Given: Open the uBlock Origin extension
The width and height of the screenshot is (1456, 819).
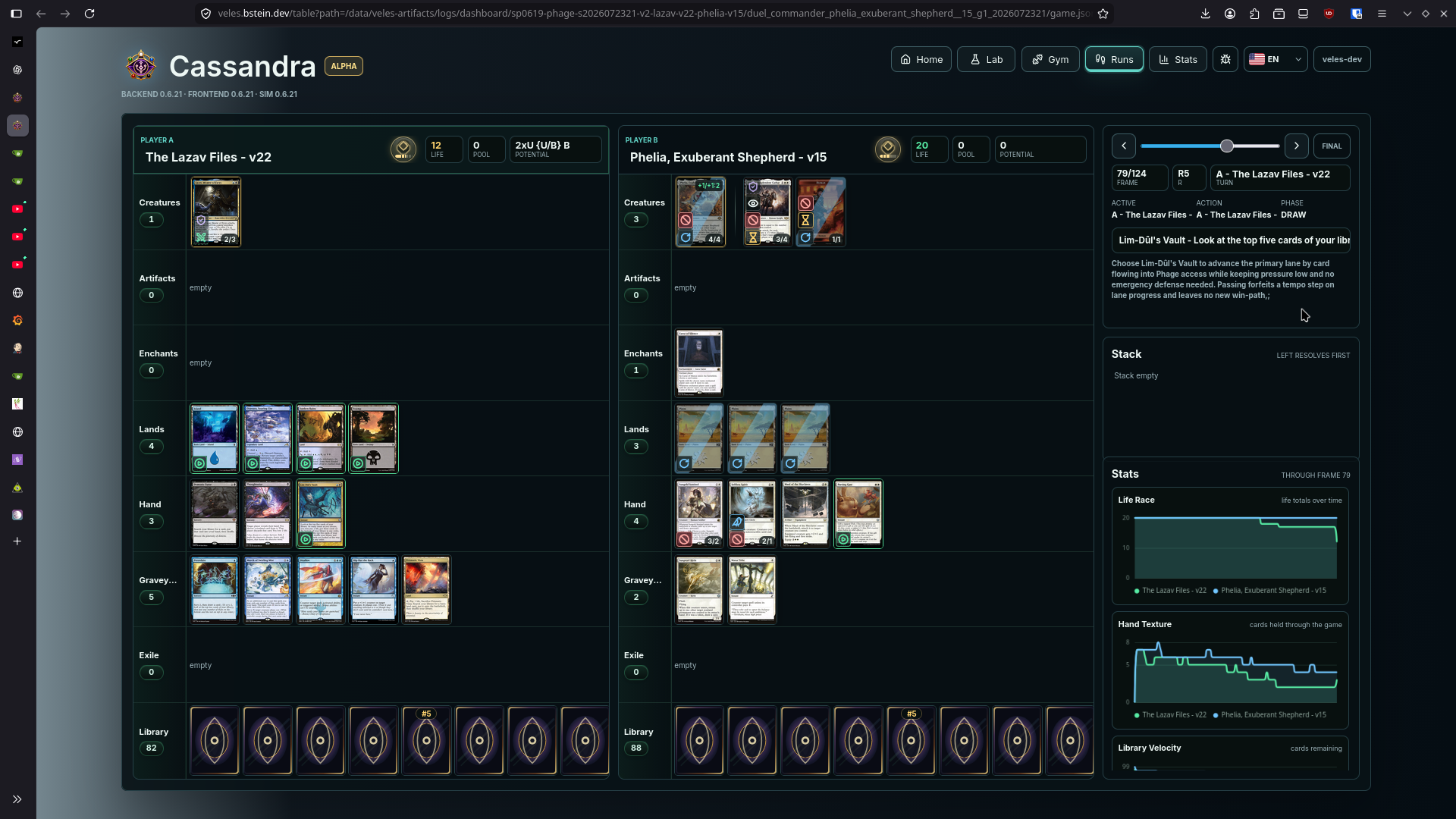Looking at the screenshot, I should [x=1329, y=14].
